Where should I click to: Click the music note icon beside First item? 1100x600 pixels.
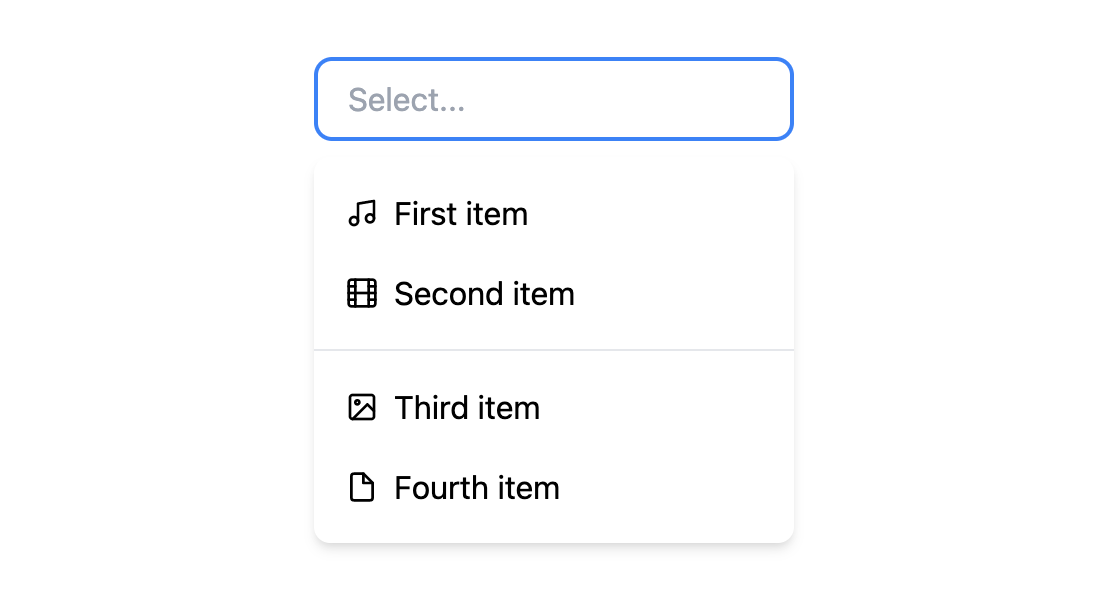362,213
